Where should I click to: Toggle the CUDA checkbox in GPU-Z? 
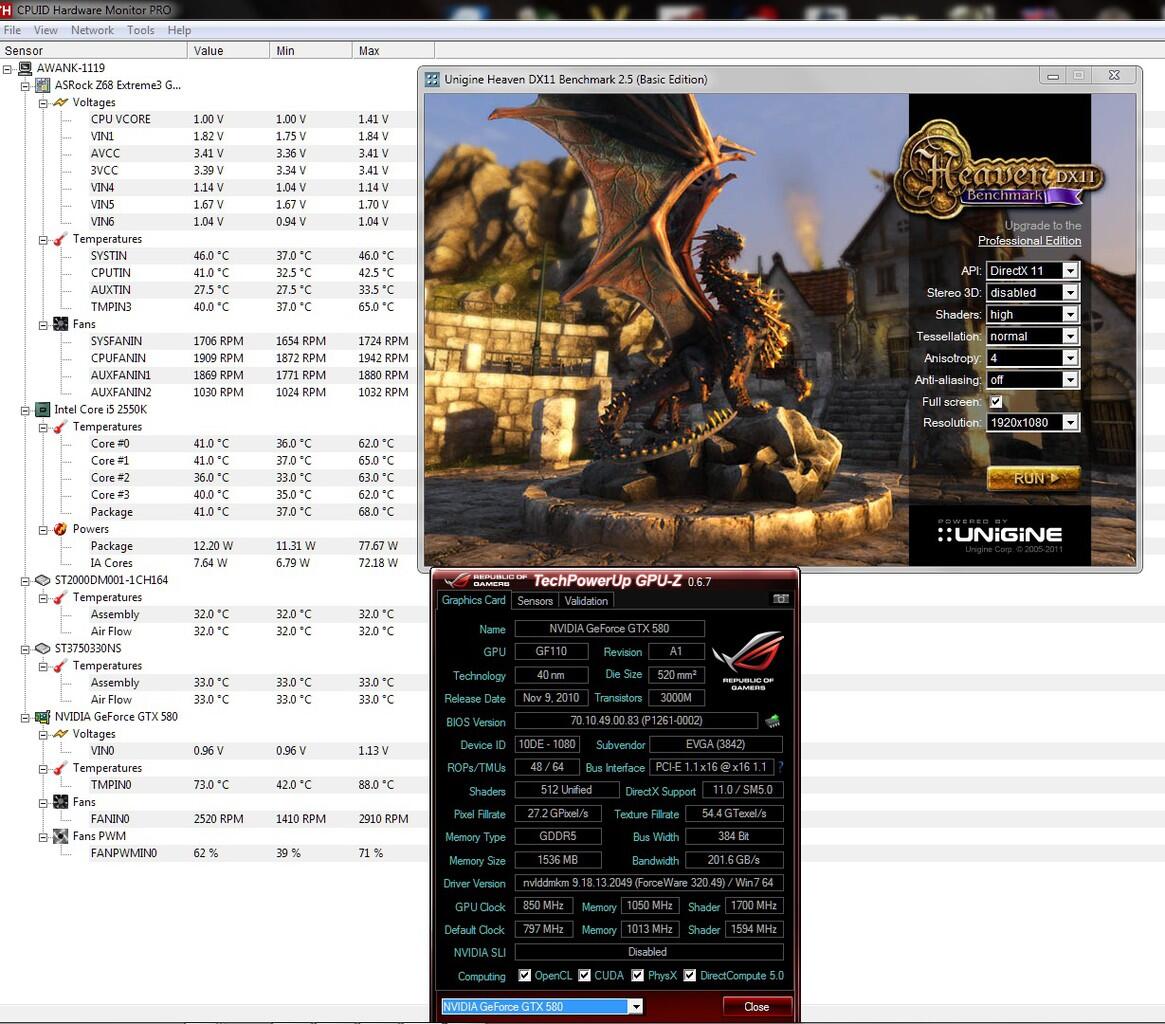pos(585,975)
